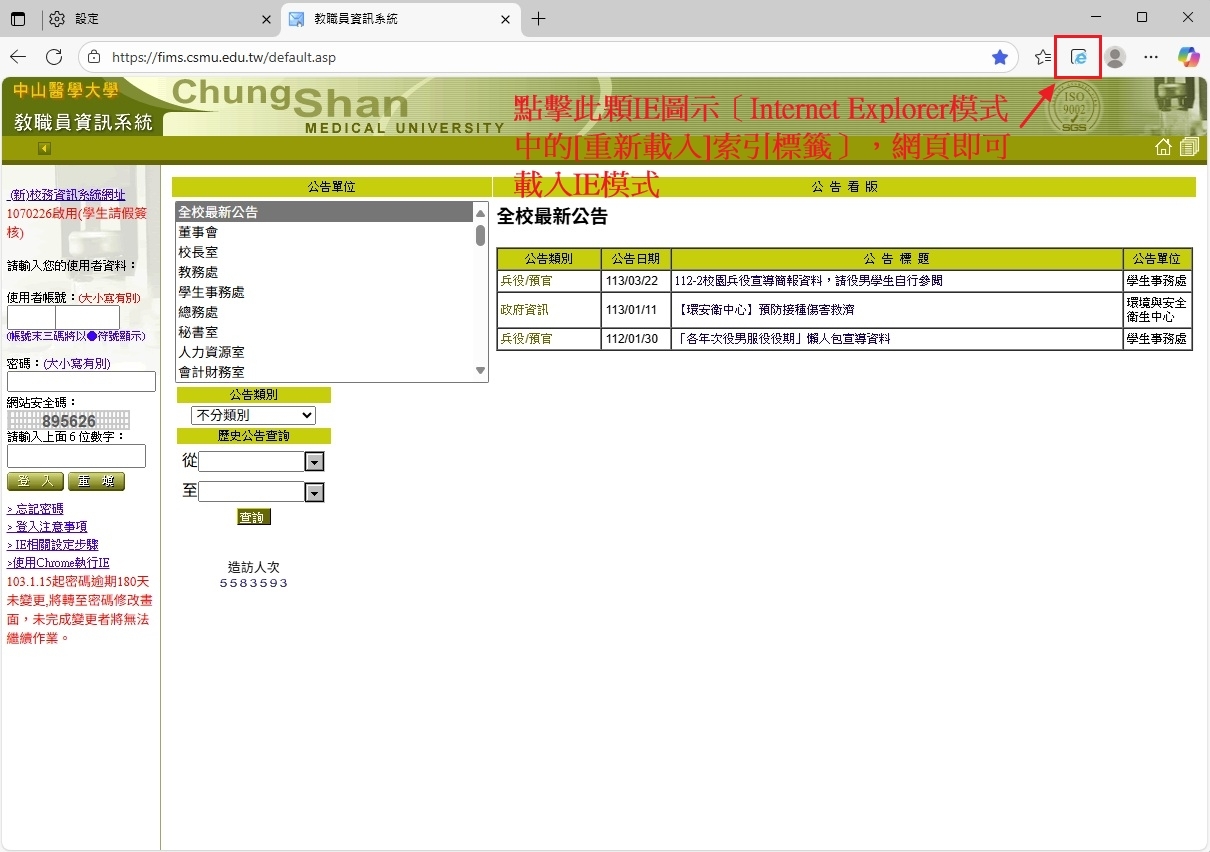This screenshot has width=1210, height=852.
Task: Refresh the page with reload button
Action: point(54,57)
